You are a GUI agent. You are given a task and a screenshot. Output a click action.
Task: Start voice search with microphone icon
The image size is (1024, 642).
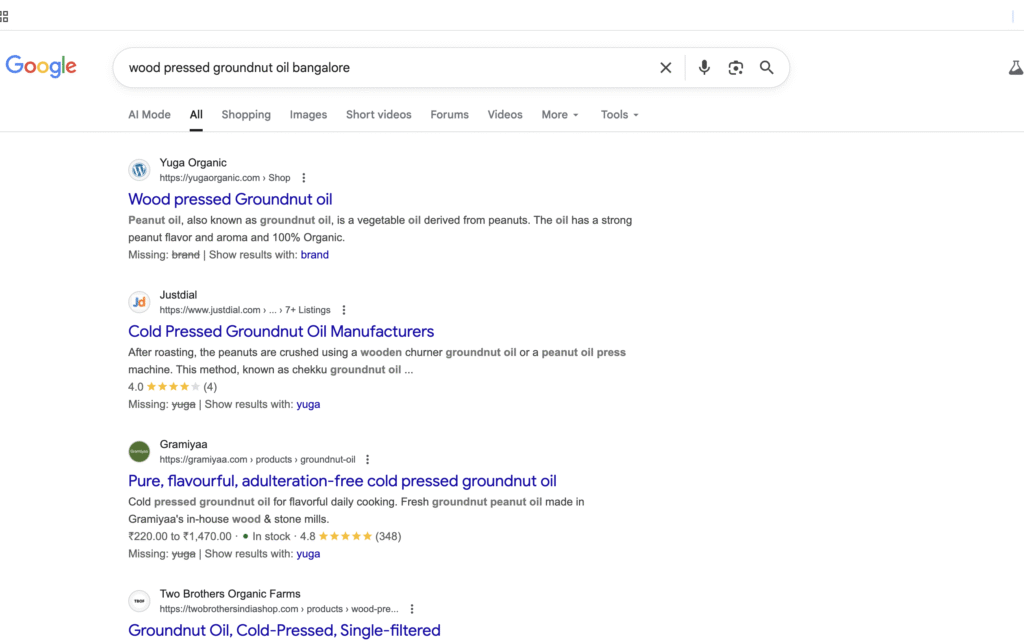704,68
